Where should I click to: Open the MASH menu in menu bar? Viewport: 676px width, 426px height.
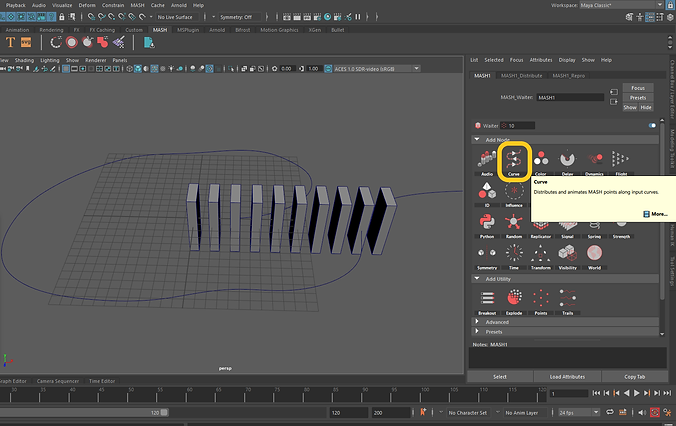tap(138, 5)
